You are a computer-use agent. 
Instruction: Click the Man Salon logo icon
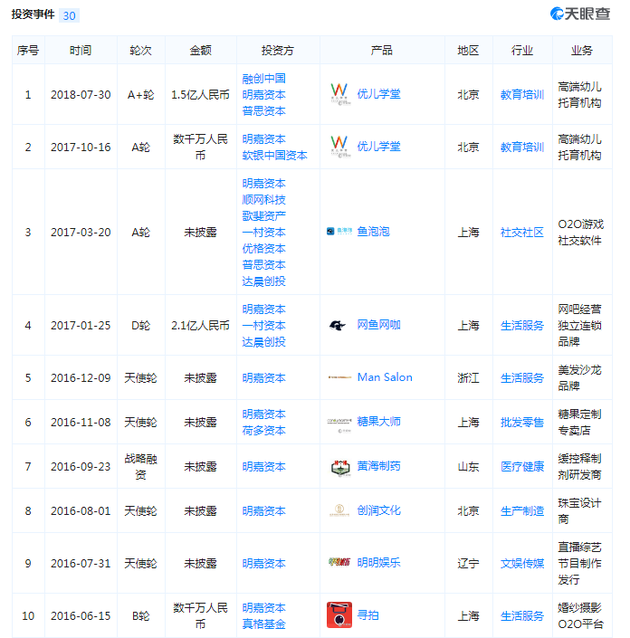(x=339, y=378)
